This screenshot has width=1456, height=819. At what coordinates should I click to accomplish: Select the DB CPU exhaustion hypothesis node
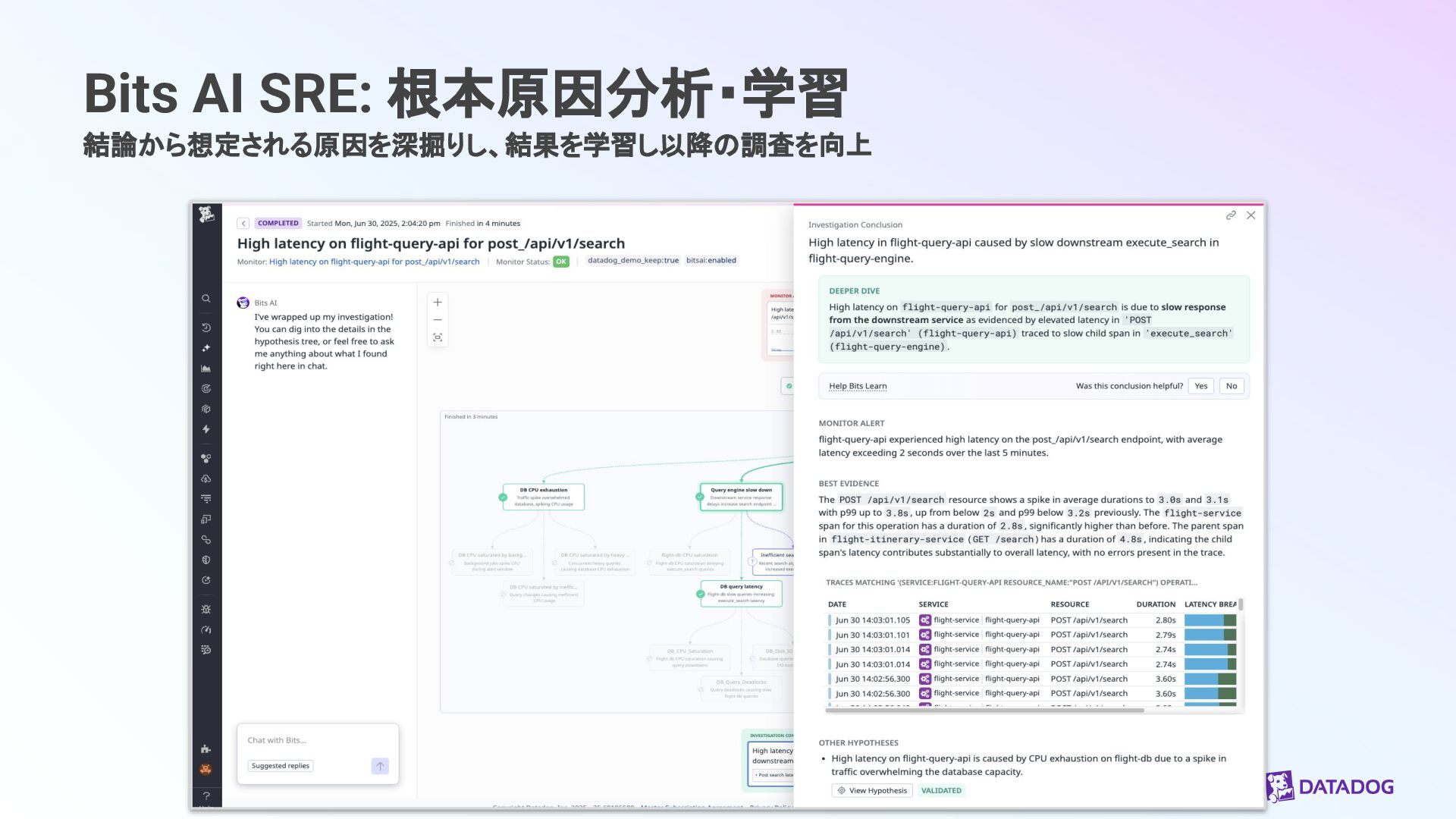click(x=543, y=497)
